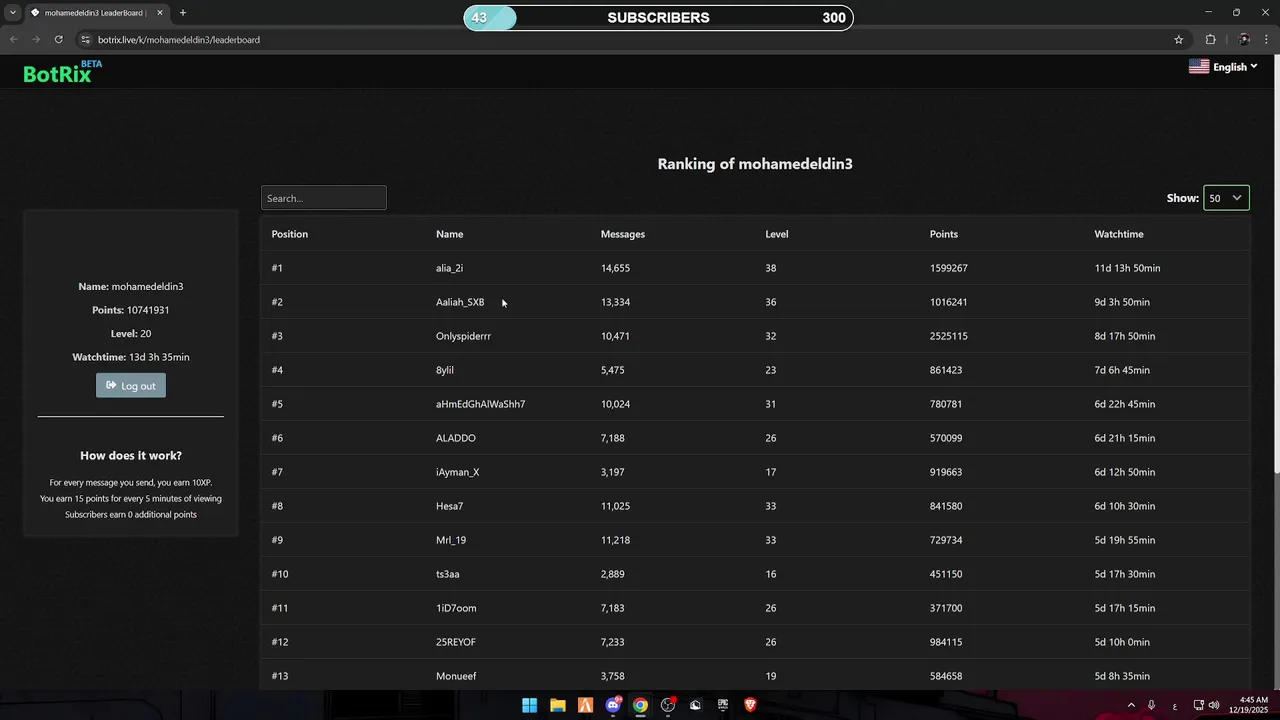Sort by the Messages column header

[622, 234]
